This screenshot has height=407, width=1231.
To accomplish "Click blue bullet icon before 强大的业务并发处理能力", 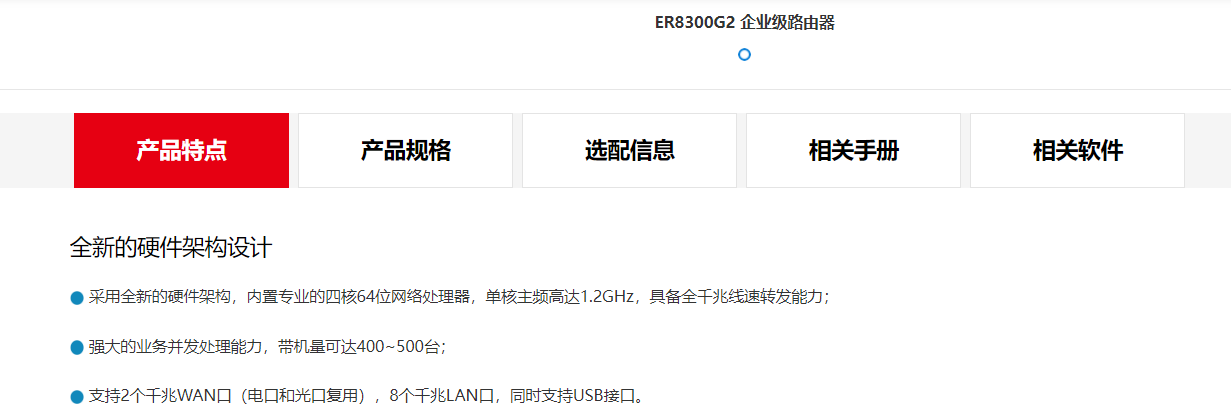I will (x=77, y=347).
